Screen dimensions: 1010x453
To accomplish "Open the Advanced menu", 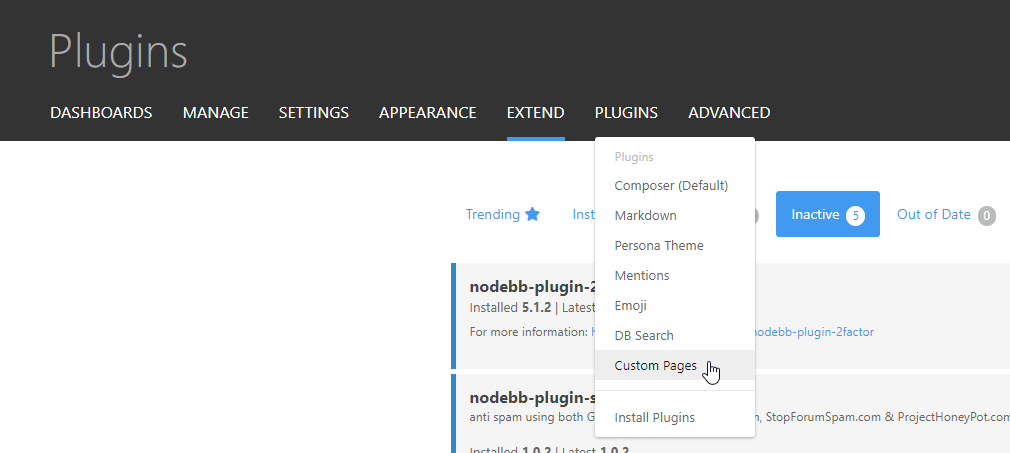I will point(729,113).
